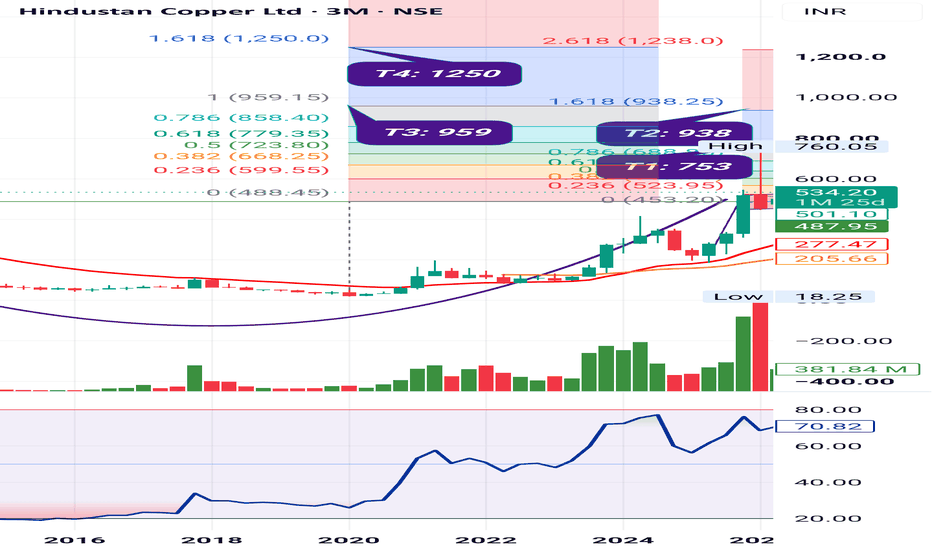Click the 0.382 (668.25) Fibonacci label
Screen dimensions: 932x550
point(241,156)
